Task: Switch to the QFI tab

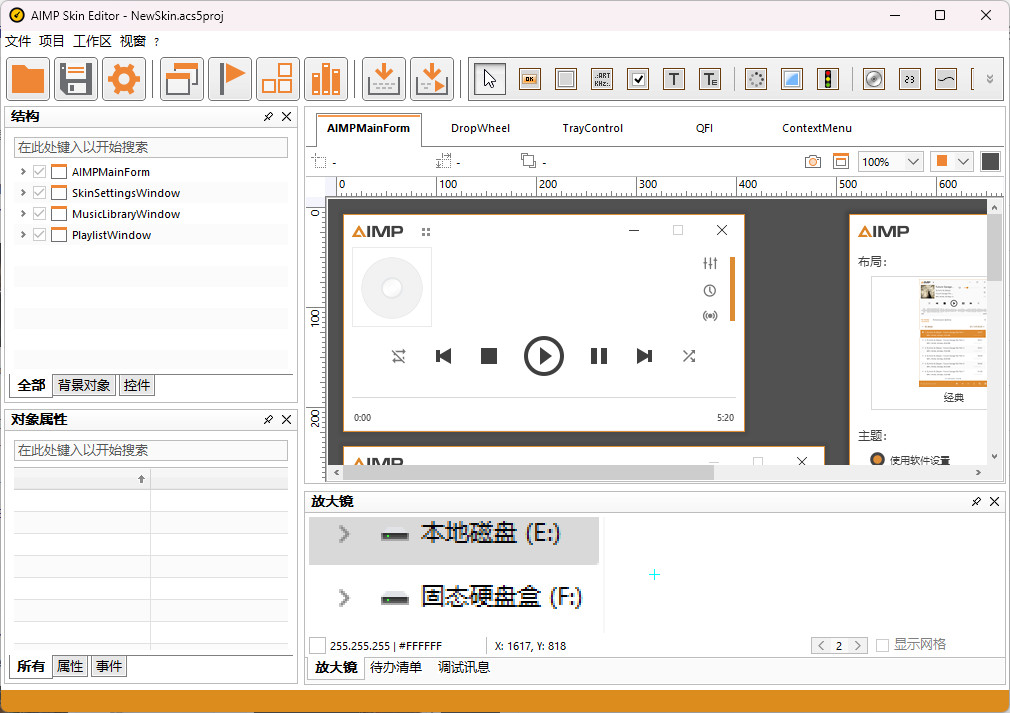Action: point(704,128)
